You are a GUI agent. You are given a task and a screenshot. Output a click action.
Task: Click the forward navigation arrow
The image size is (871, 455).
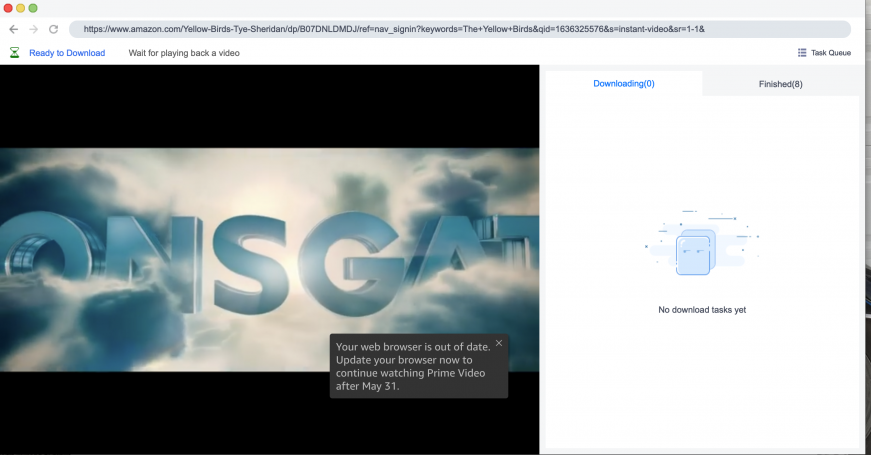[x=33, y=29]
